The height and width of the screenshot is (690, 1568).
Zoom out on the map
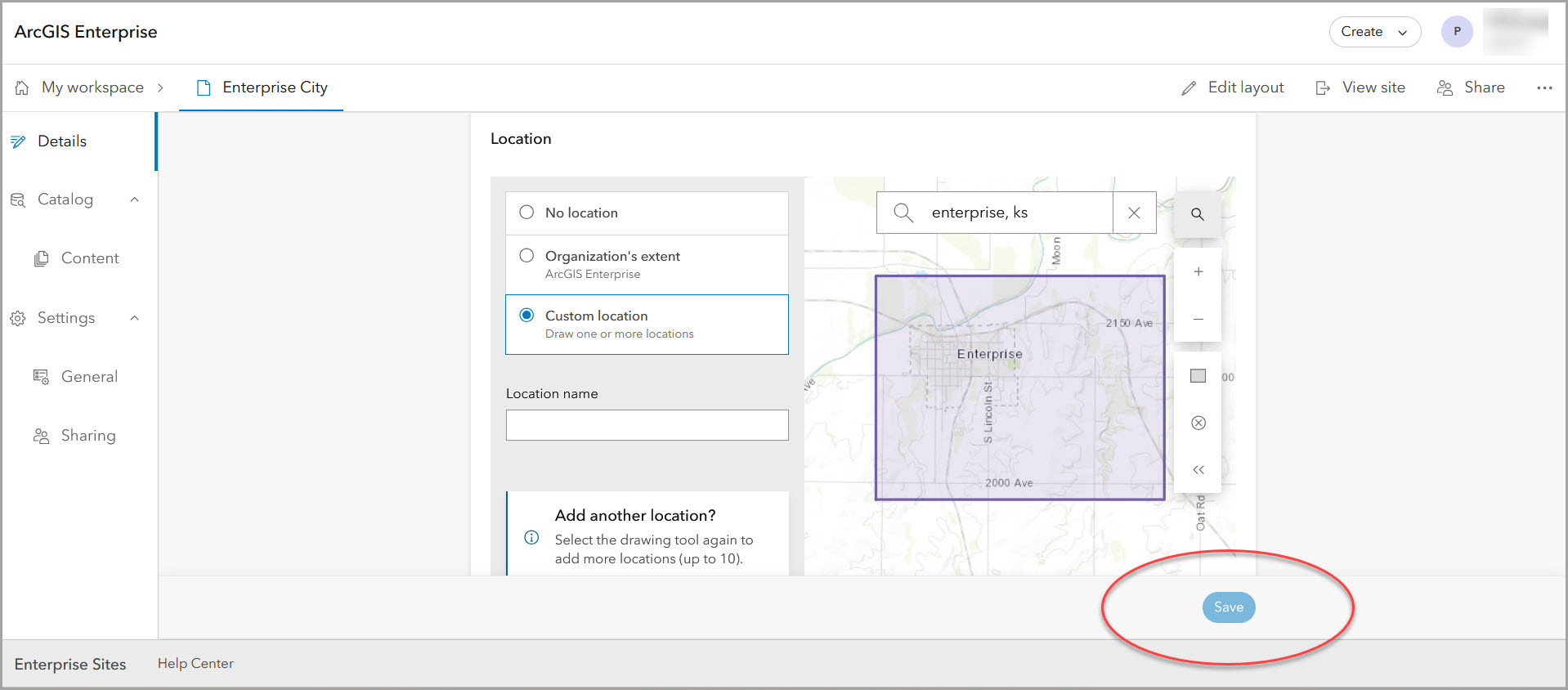click(1198, 319)
